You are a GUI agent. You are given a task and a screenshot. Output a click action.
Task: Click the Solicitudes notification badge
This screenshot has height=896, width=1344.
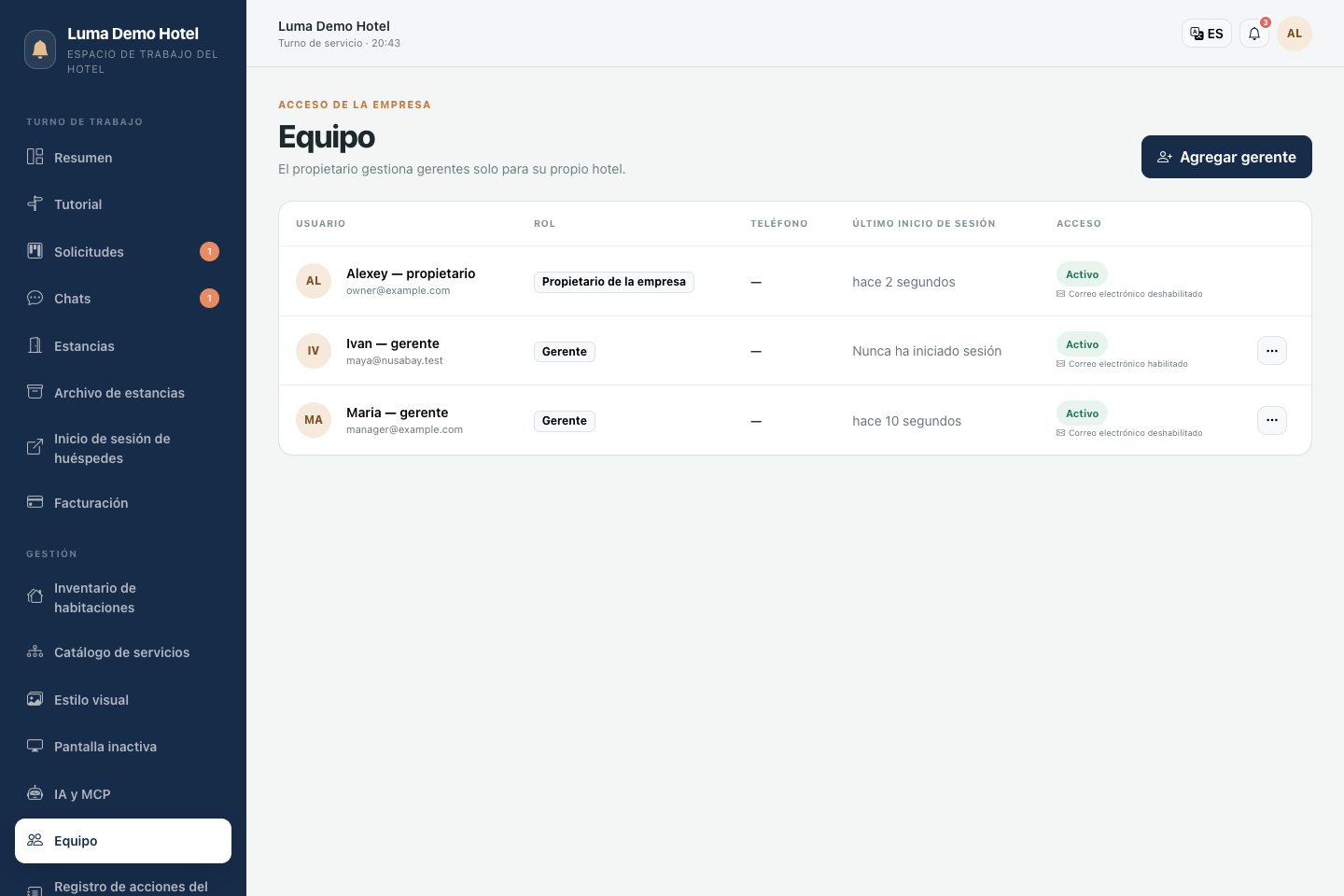tap(209, 251)
